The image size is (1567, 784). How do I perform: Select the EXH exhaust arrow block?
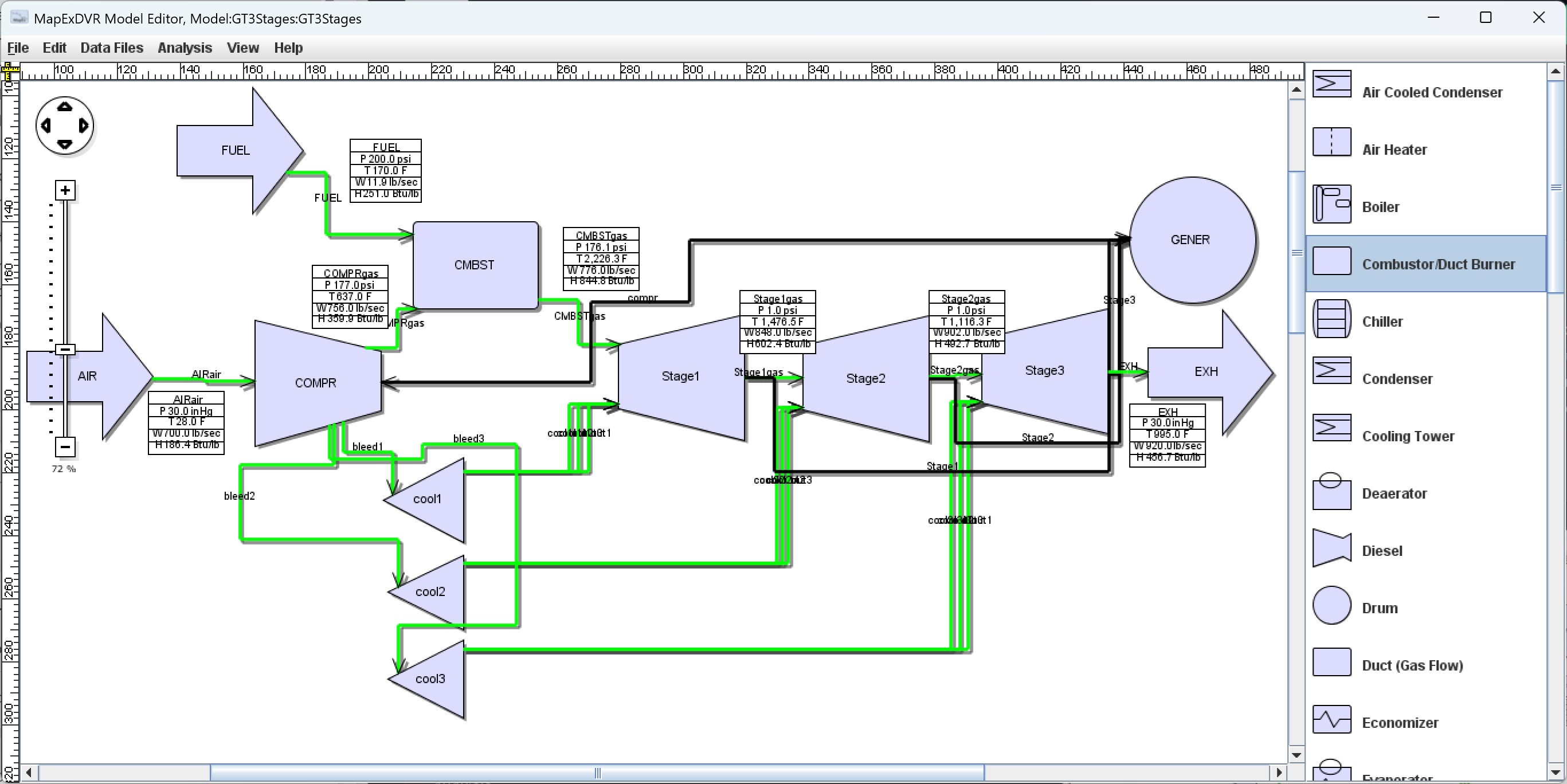[1210, 373]
